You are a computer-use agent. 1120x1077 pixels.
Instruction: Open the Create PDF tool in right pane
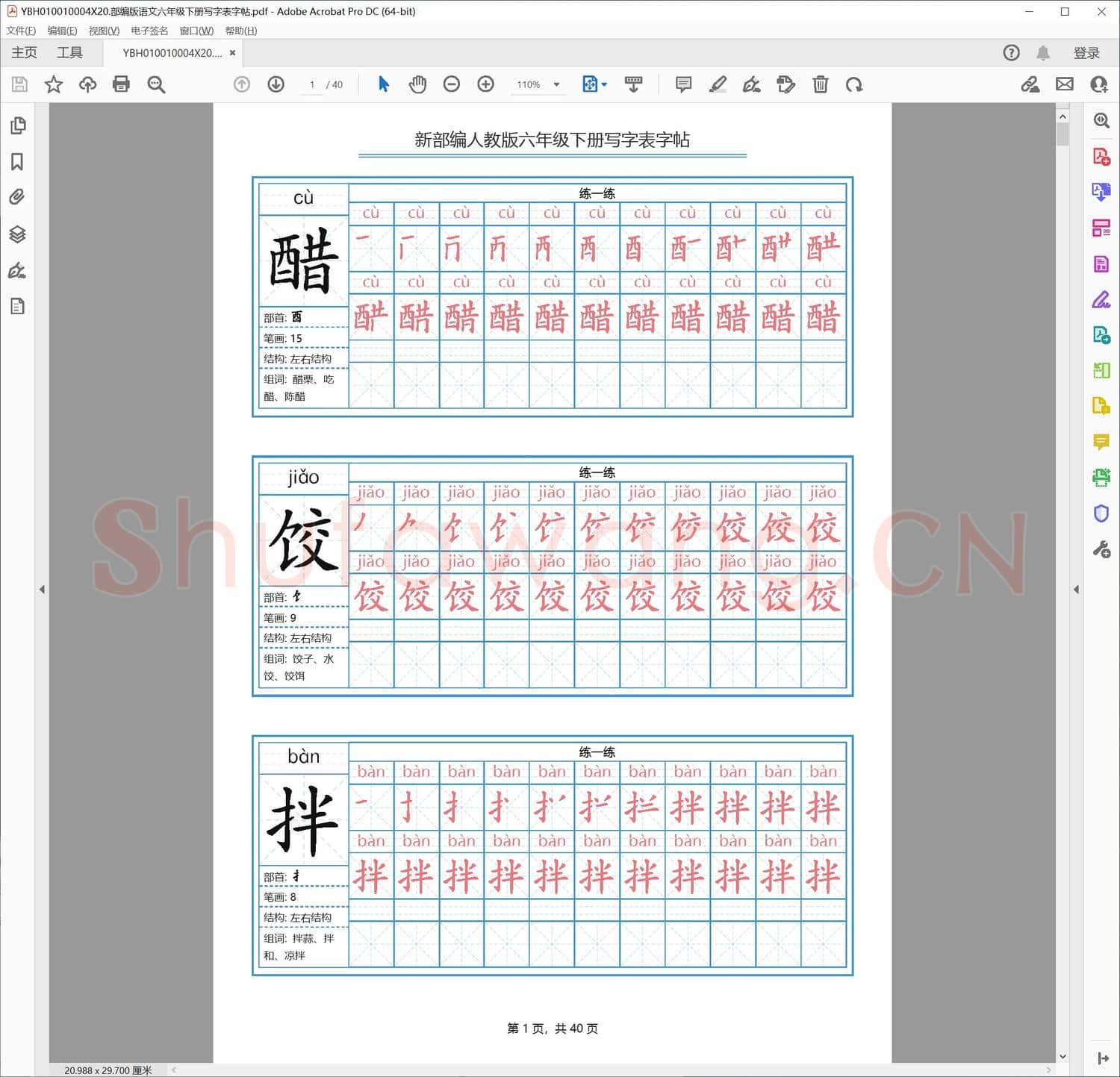[1101, 156]
